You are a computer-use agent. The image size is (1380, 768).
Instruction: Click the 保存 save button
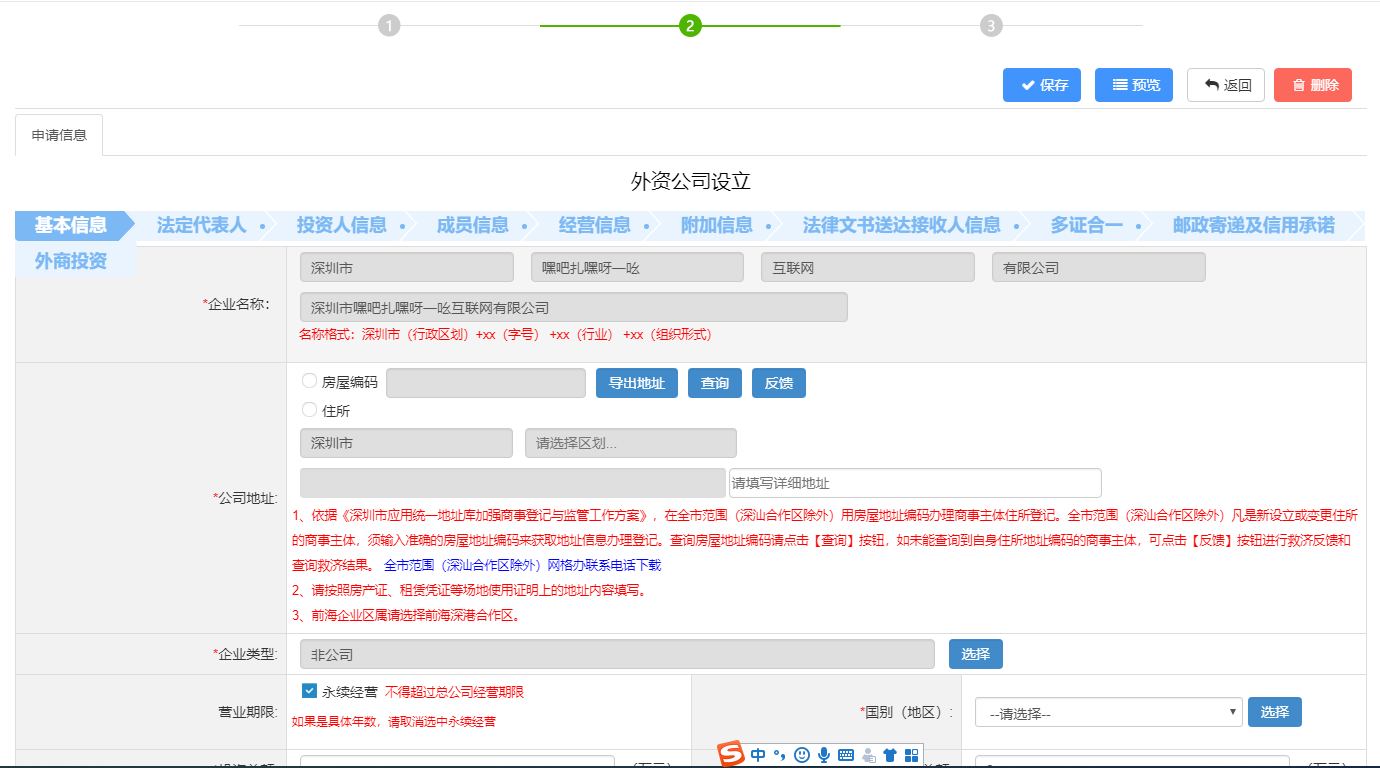pos(1041,84)
